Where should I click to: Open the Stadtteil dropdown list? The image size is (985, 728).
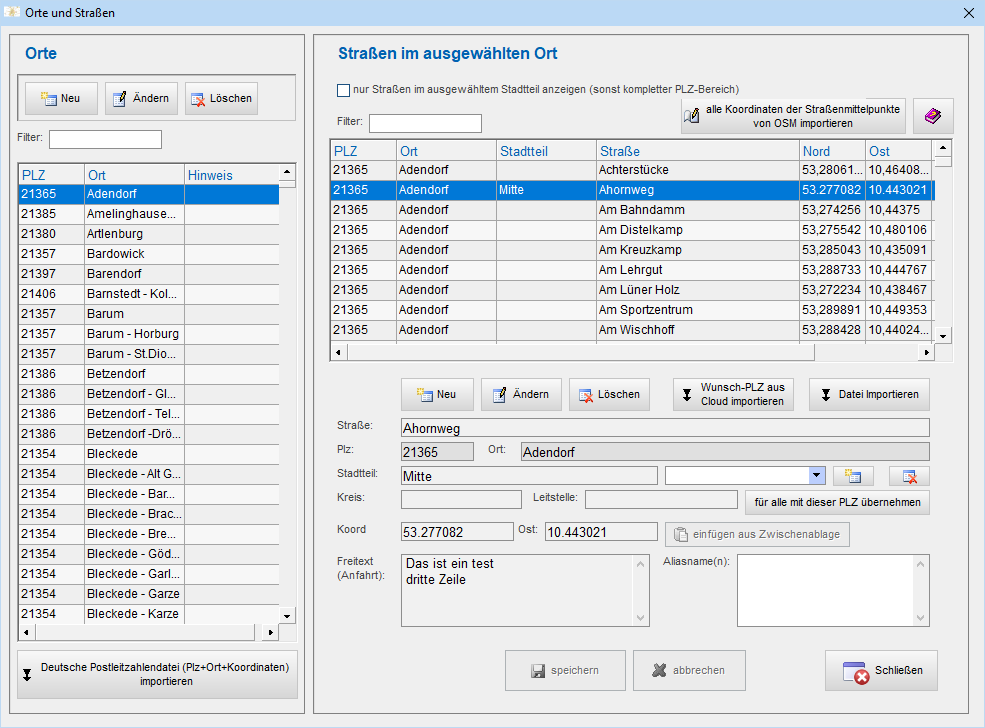816,476
